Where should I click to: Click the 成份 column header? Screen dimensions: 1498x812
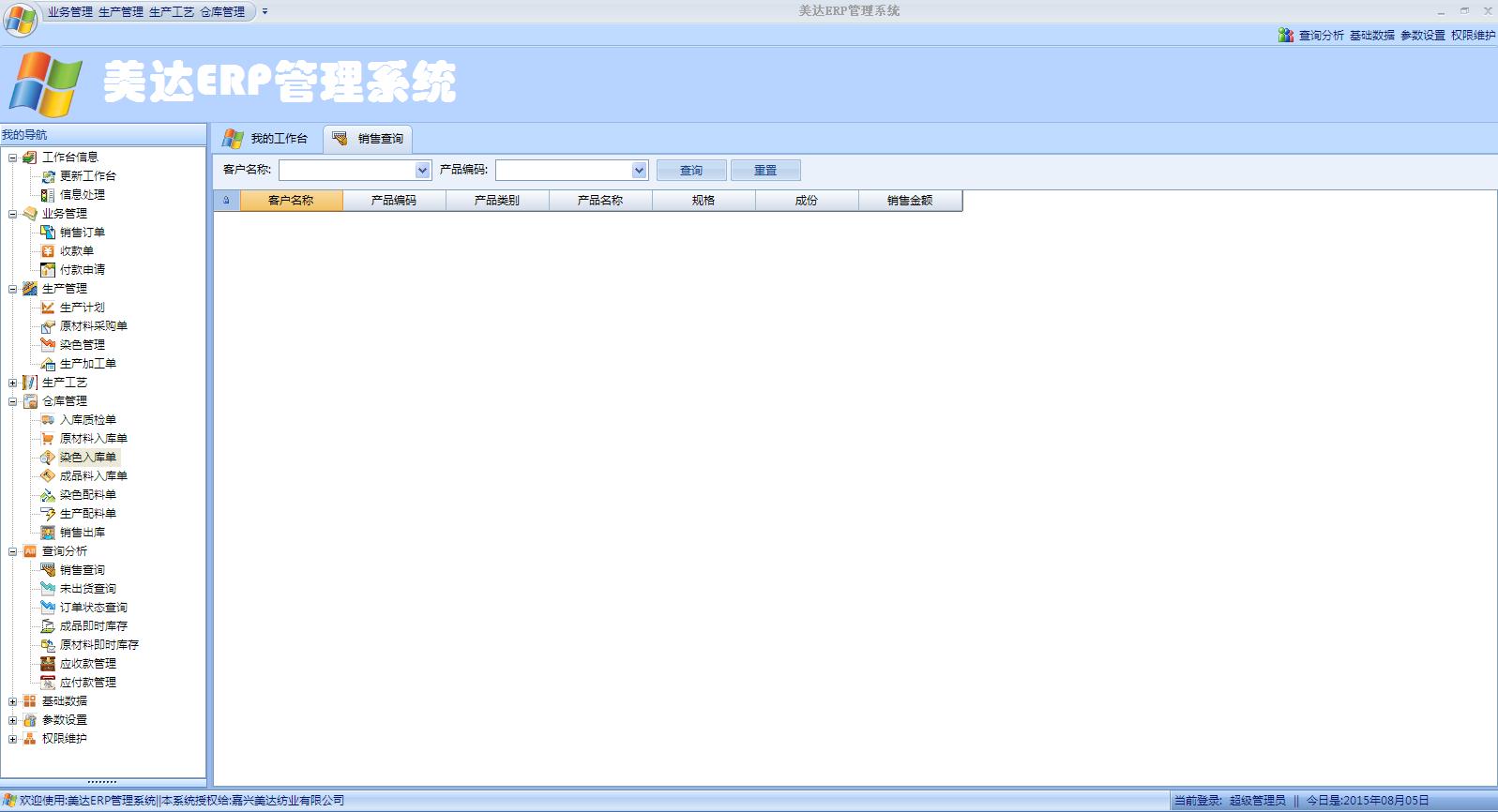coord(807,201)
